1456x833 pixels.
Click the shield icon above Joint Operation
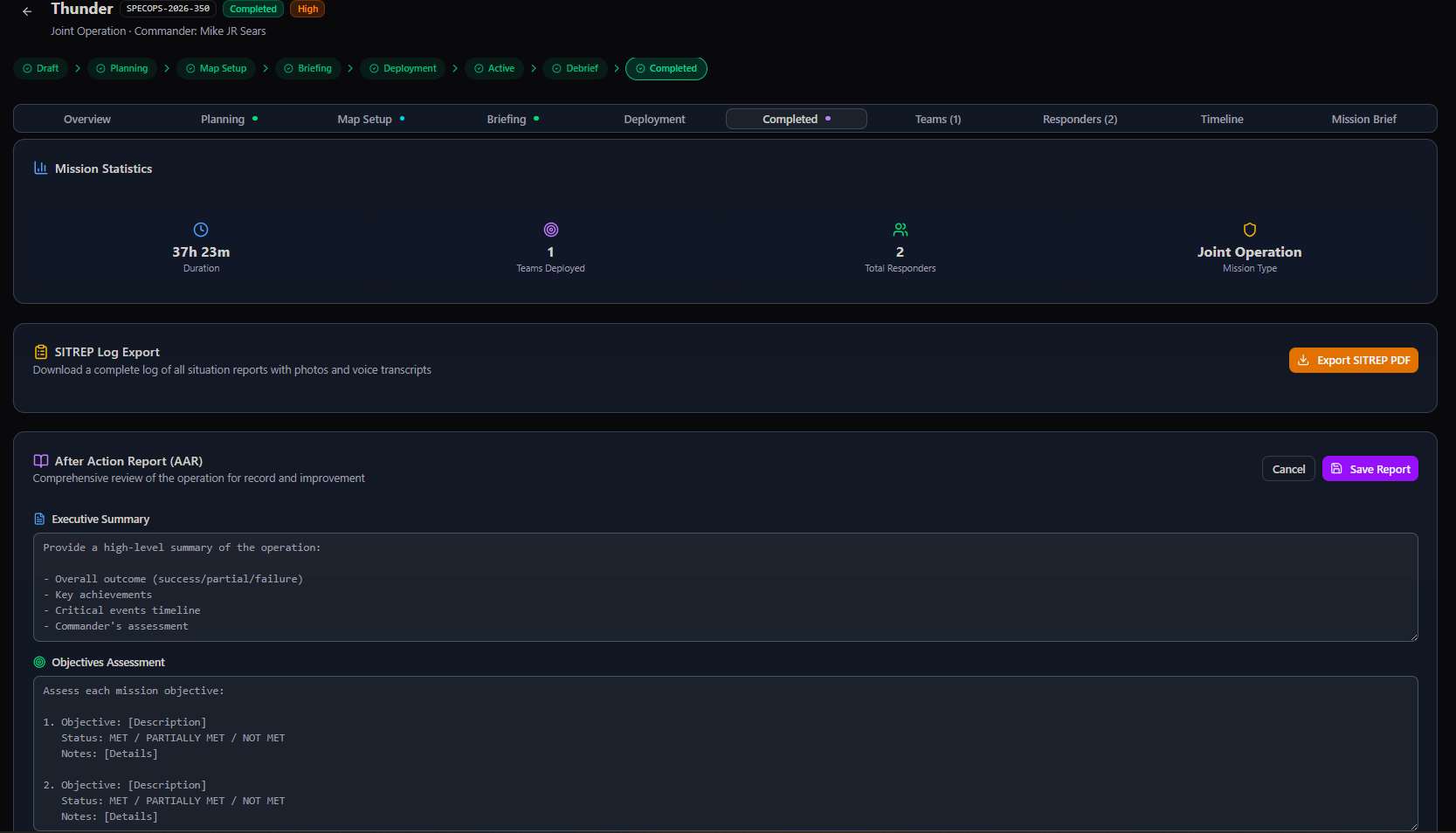pos(1250,230)
